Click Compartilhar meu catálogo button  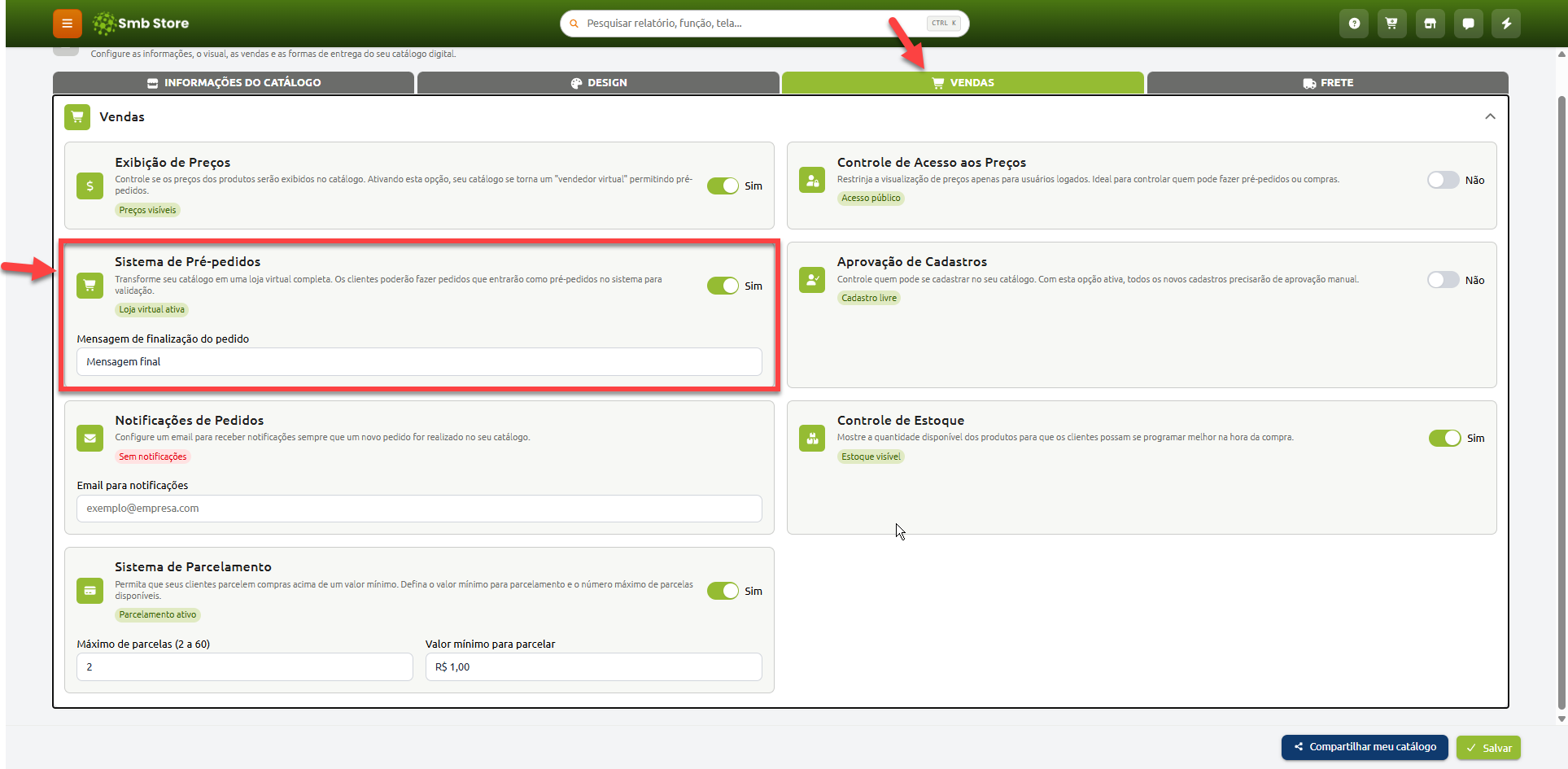(x=1365, y=747)
